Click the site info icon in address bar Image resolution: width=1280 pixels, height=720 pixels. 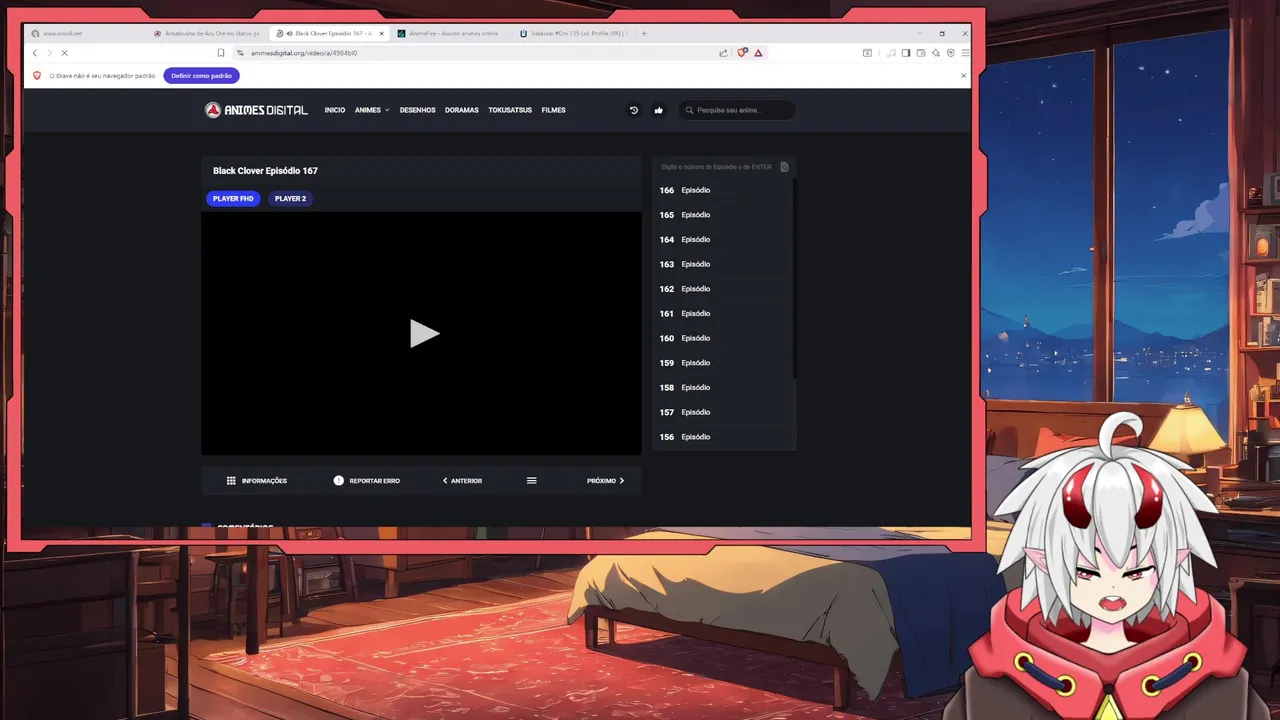tap(240, 53)
